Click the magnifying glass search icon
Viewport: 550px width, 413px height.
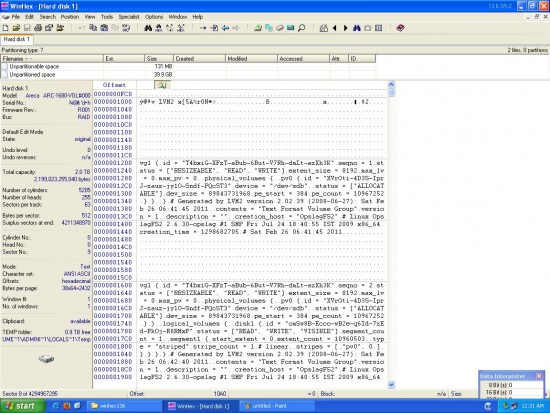click(x=301, y=28)
